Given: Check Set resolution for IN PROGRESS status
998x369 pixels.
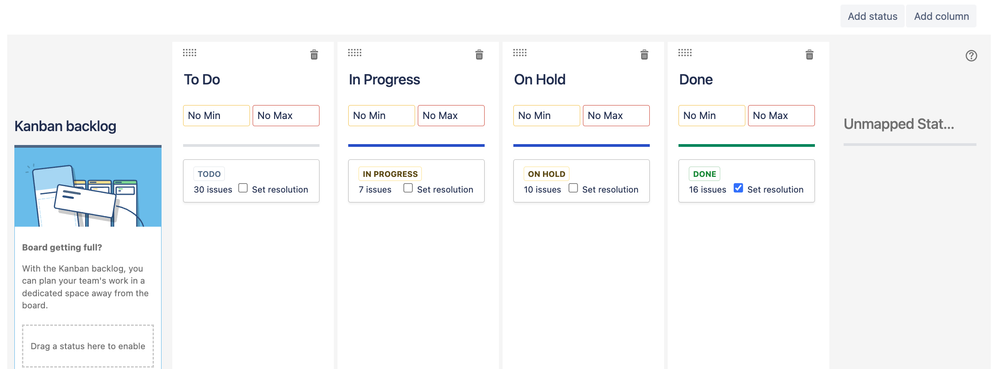Looking at the screenshot, I should pyautogui.click(x=408, y=188).
